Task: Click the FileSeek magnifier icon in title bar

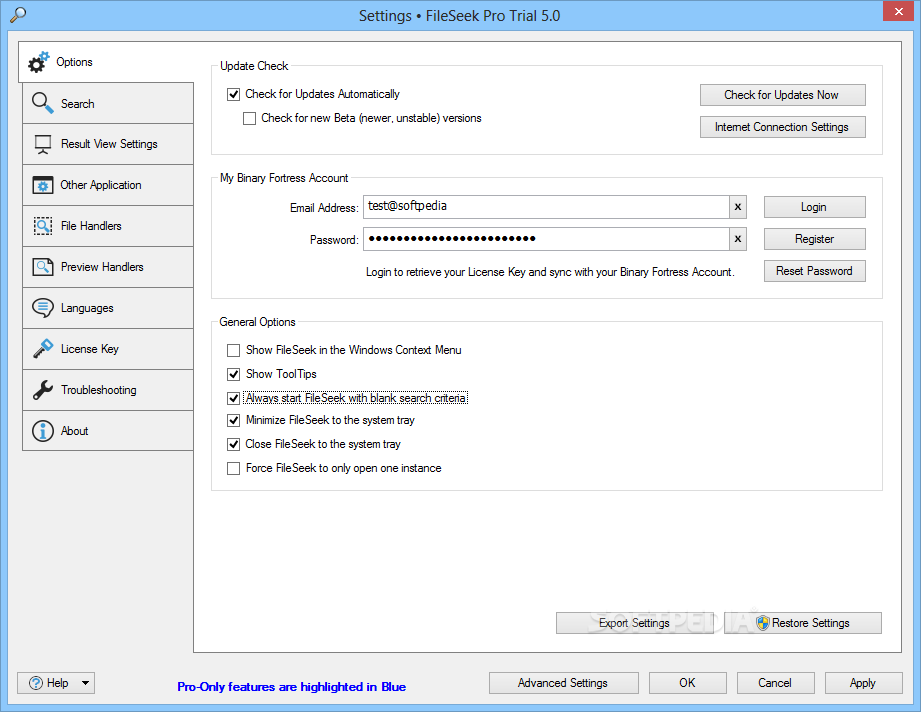Action: click(x=18, y=14)
